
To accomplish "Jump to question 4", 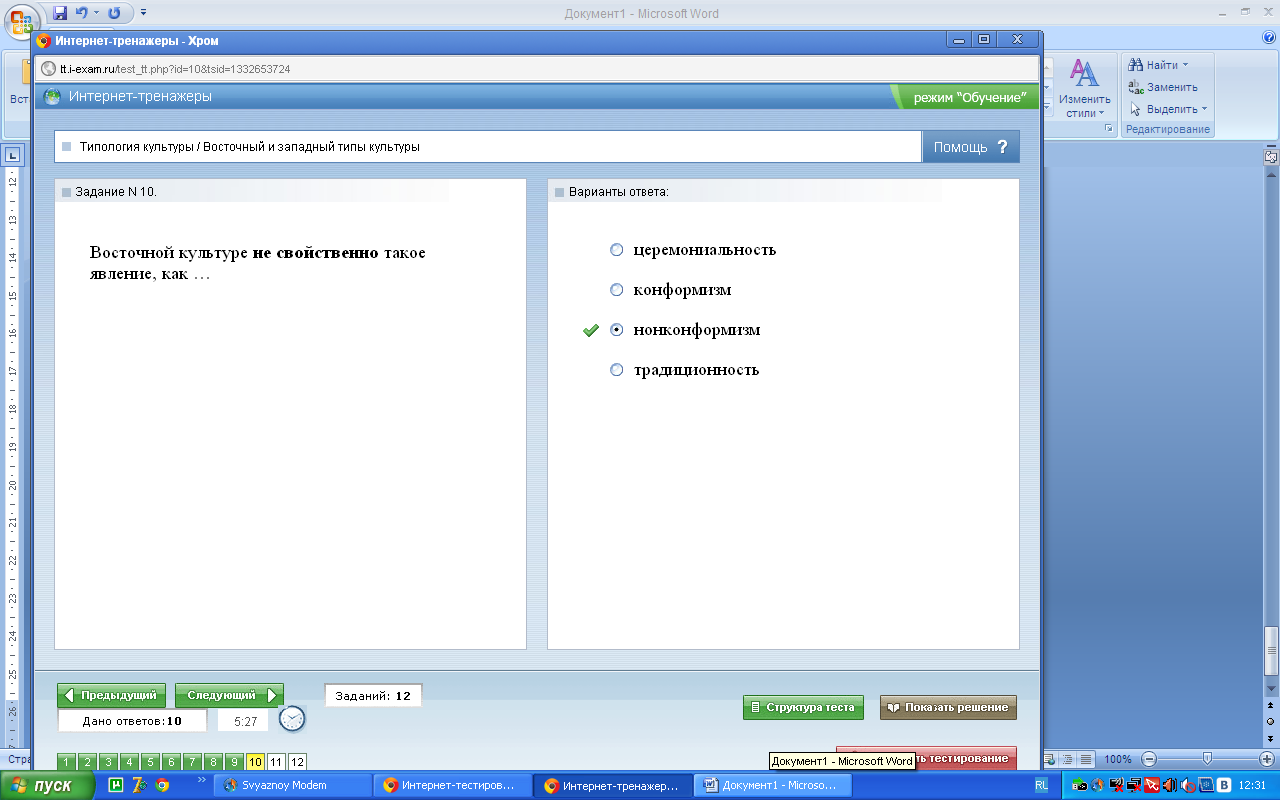I will pyautogui.click(x=129, y=762).
